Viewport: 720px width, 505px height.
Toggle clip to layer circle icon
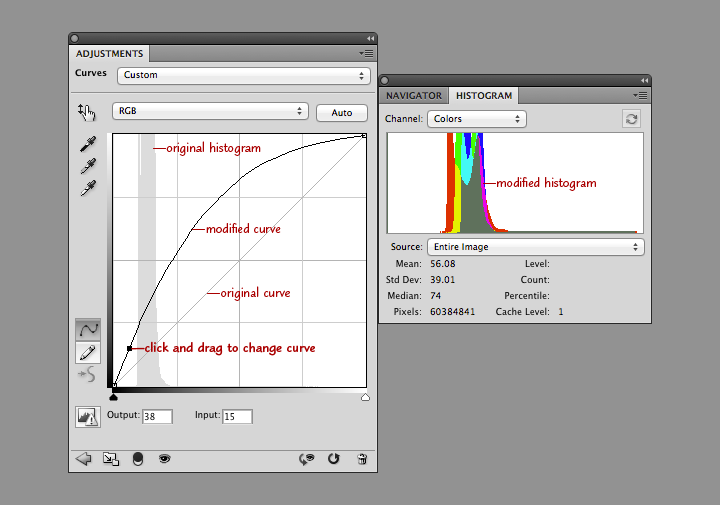click(x=138, y=459)
